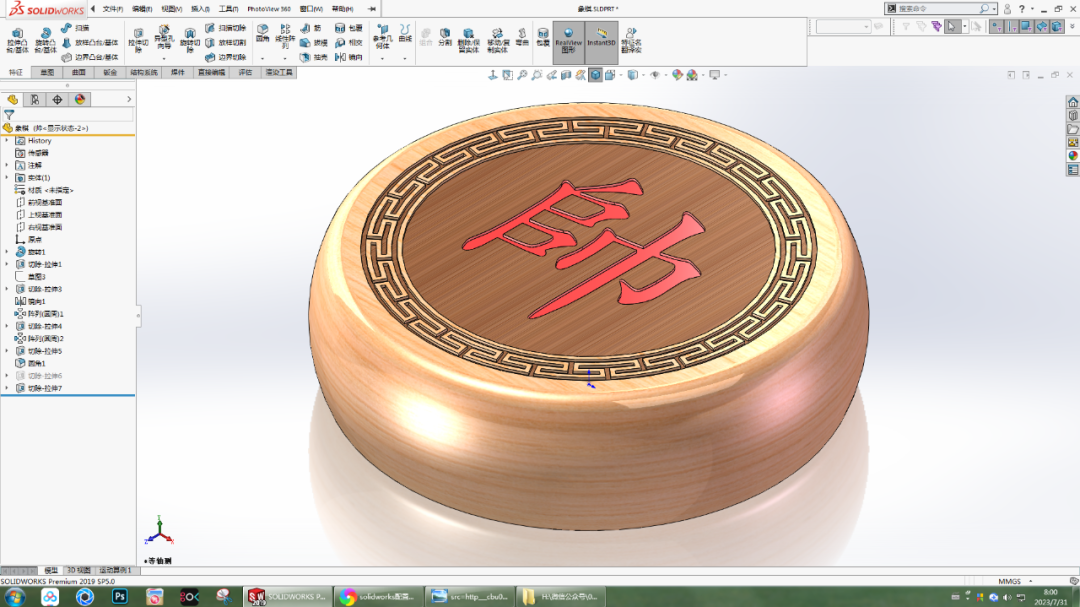Open the Windows Start button

[14, 597]
